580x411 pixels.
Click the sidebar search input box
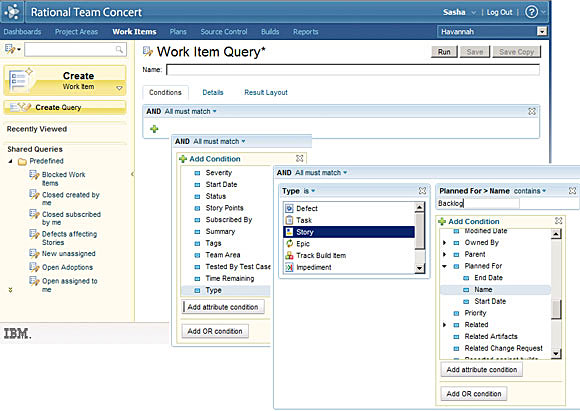point(75,49)
